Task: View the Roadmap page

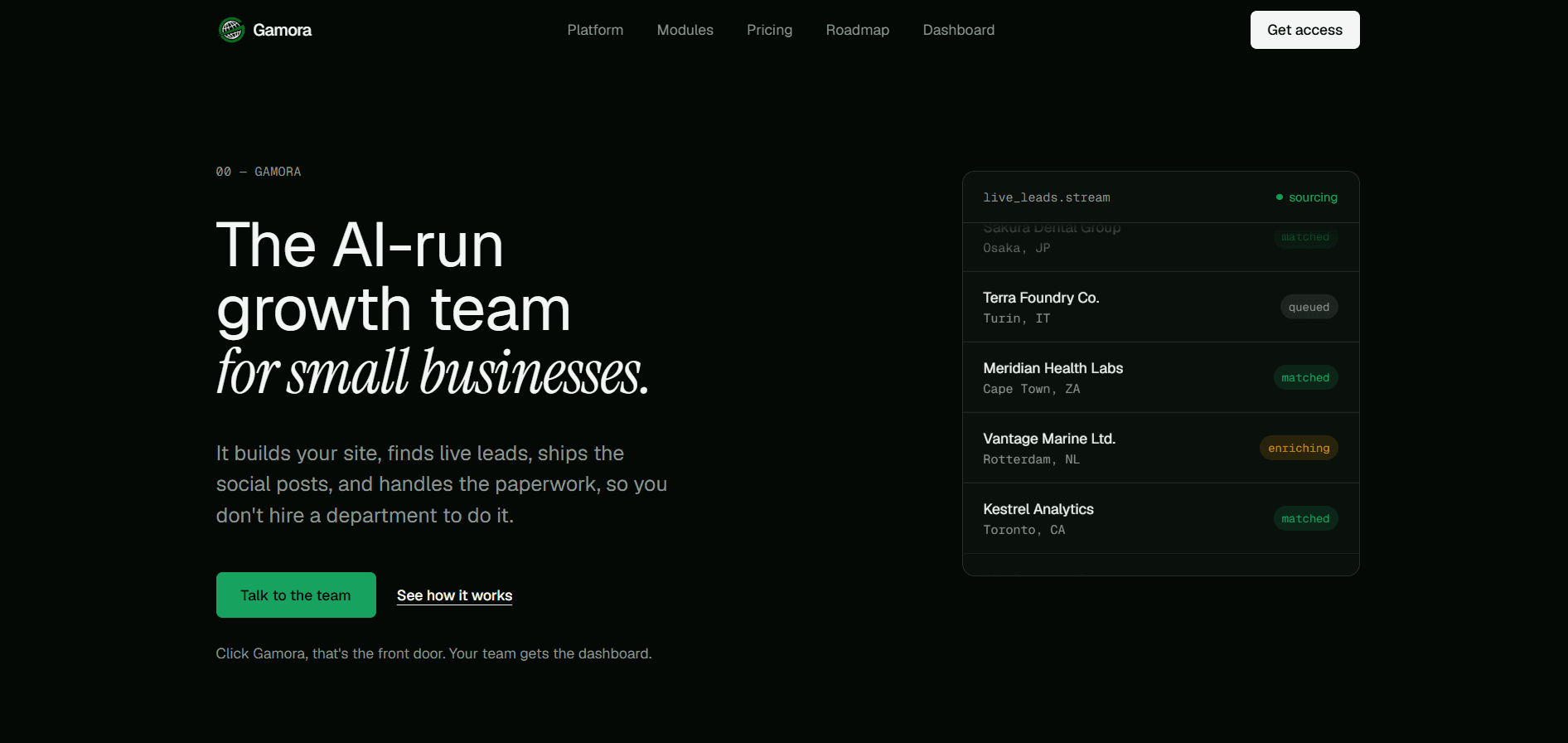Action: (857, 30)
